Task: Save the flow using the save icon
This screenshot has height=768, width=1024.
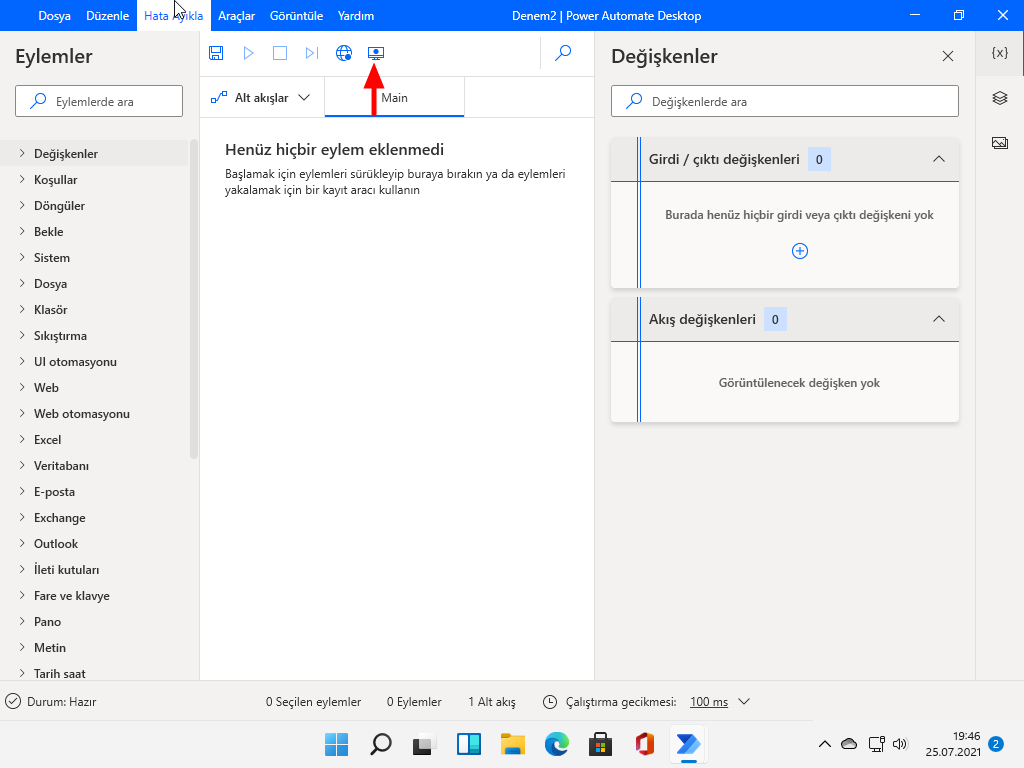Action: [x=216, y=53]
